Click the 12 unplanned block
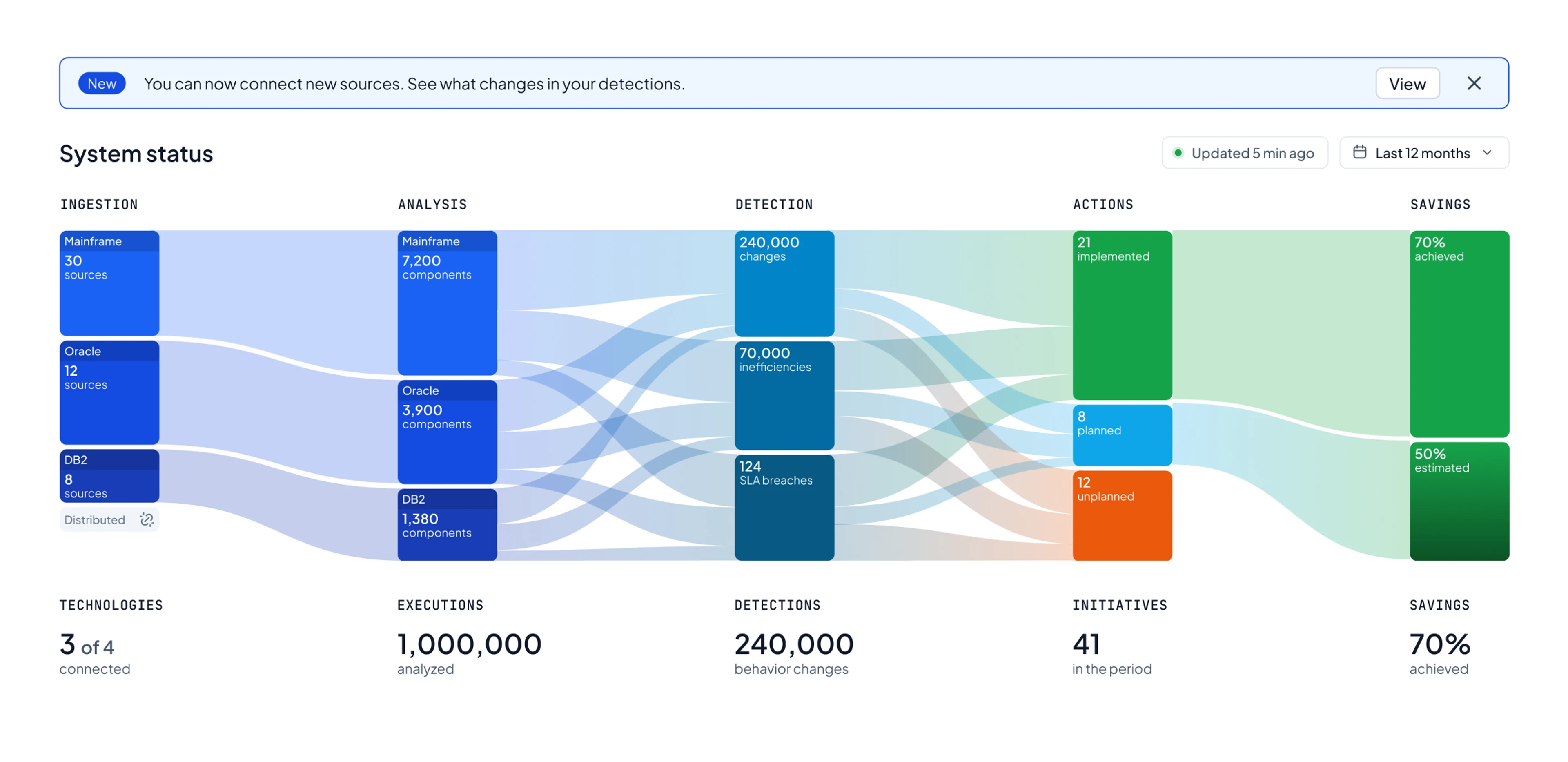The image size is (1568, 762). pos(1122,515)
